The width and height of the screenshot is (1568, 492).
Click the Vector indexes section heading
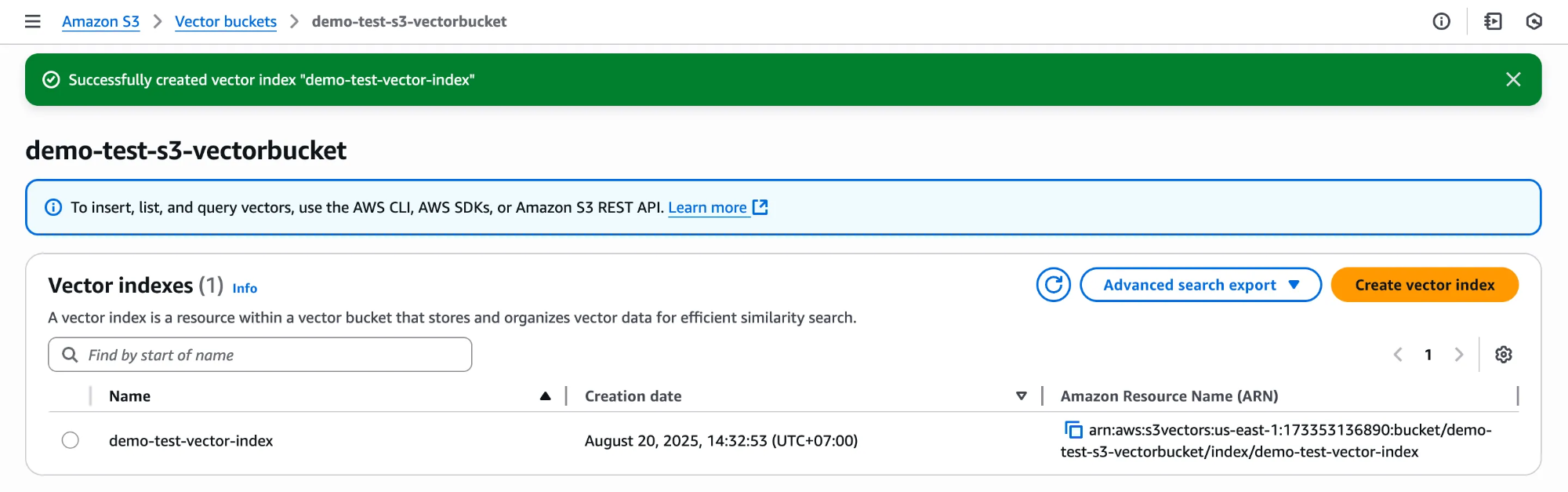(x=120, y=285)
